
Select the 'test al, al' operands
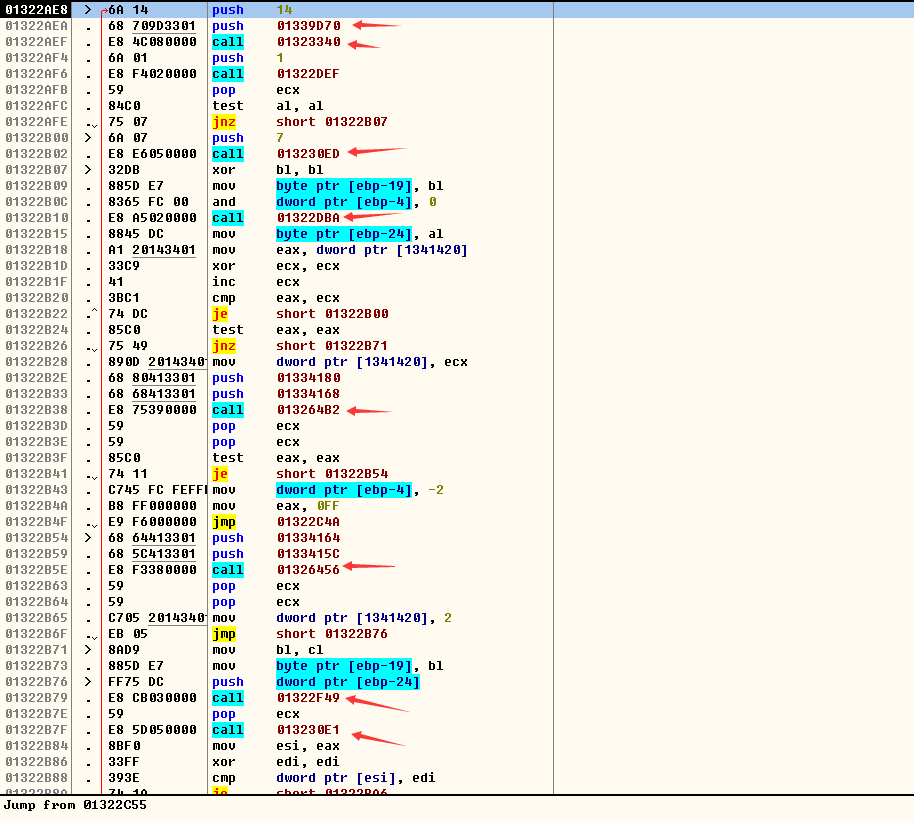300,106
